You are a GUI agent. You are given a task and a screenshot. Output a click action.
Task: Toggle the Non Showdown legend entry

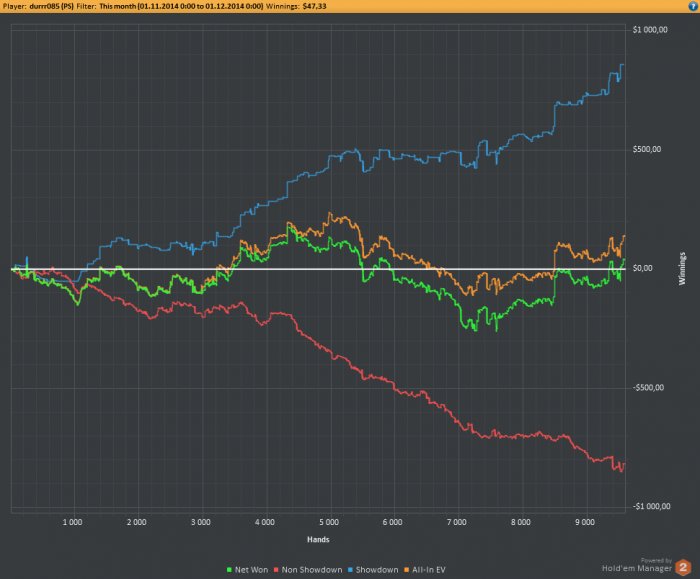(x=308, y=570)
